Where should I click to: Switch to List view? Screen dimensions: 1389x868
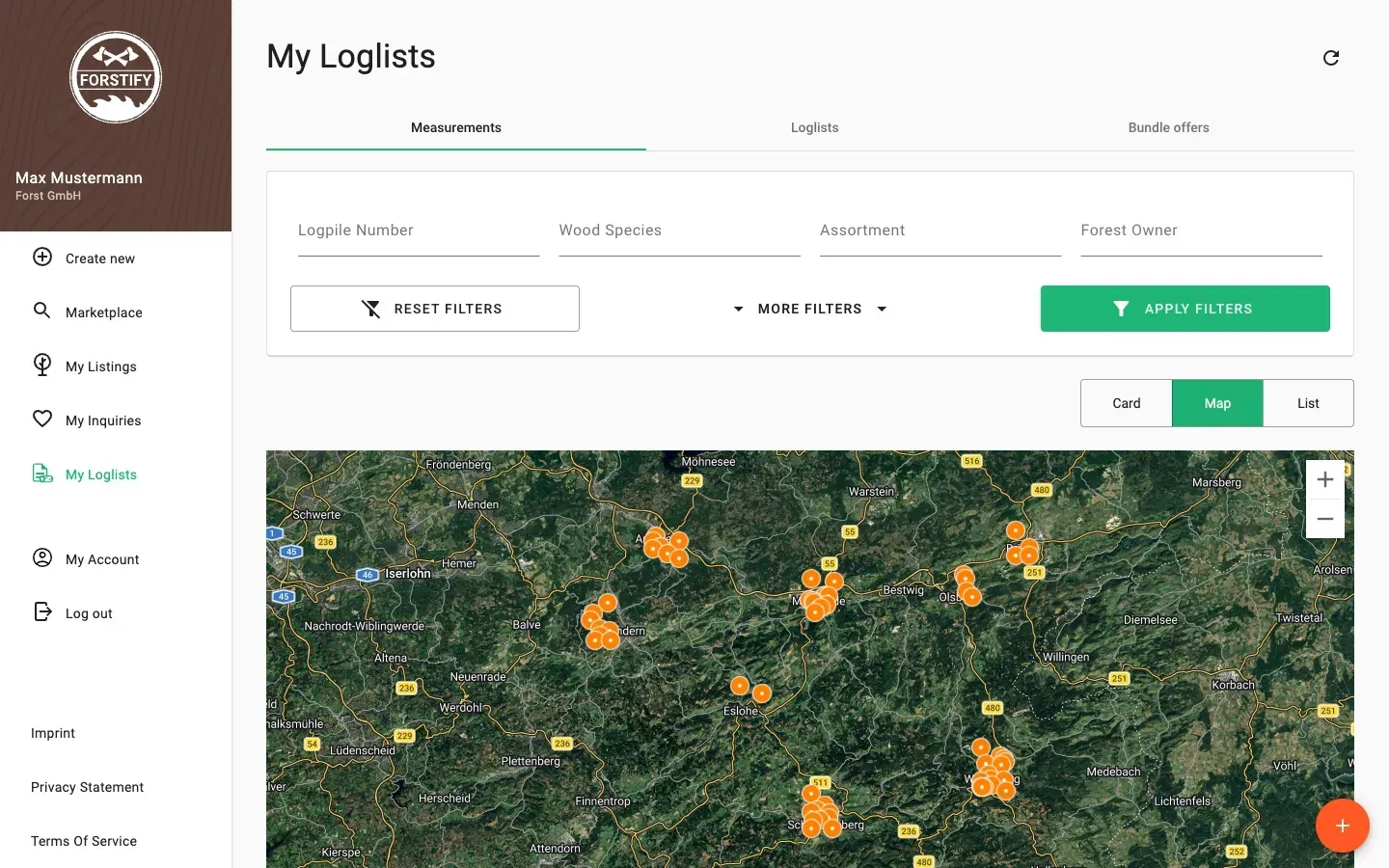pyautogui.click(x=1308, y=403)
